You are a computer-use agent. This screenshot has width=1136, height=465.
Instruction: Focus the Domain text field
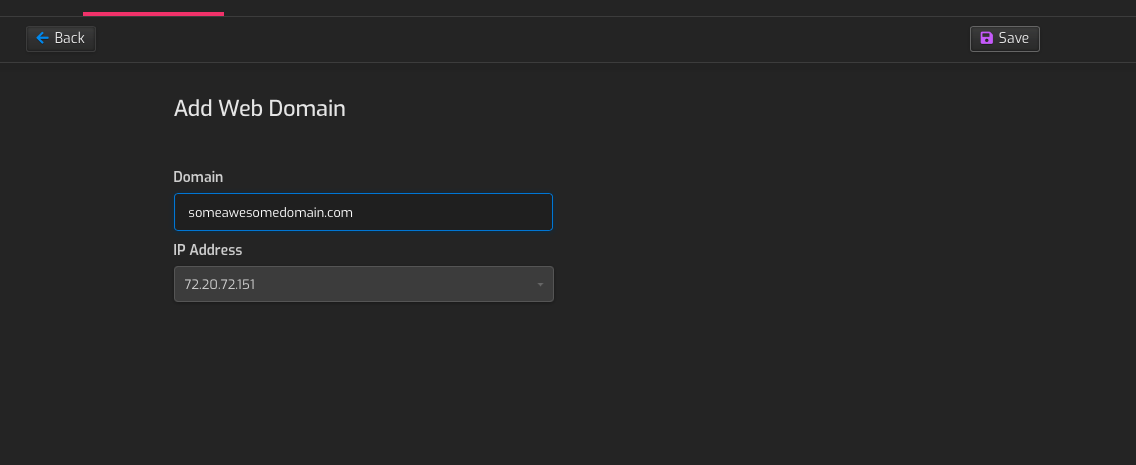click(x=363, y=212)
